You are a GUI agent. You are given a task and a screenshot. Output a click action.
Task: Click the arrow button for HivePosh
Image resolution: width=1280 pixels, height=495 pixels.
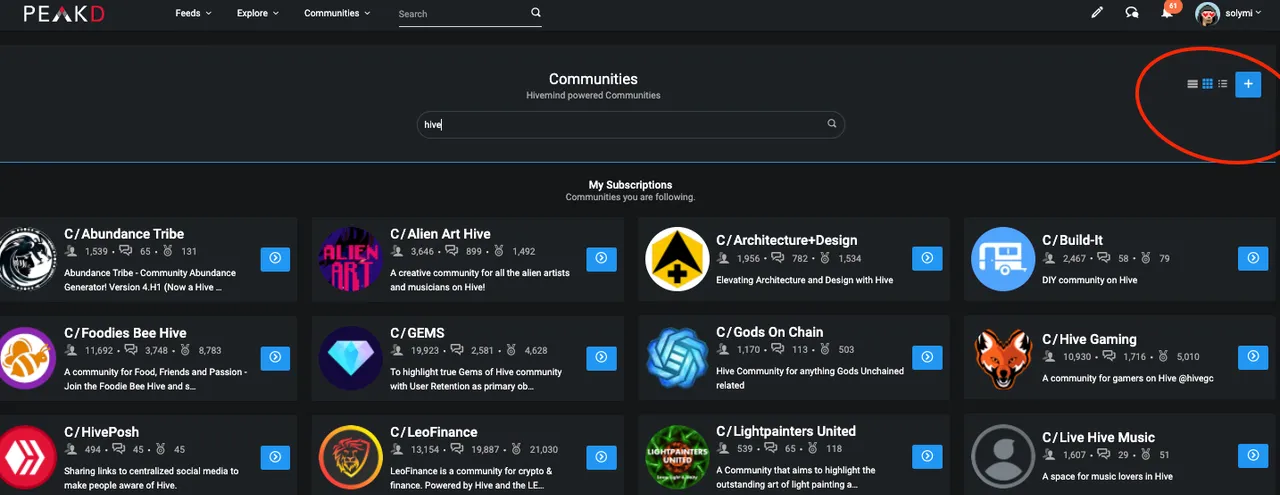pos(275,456)
